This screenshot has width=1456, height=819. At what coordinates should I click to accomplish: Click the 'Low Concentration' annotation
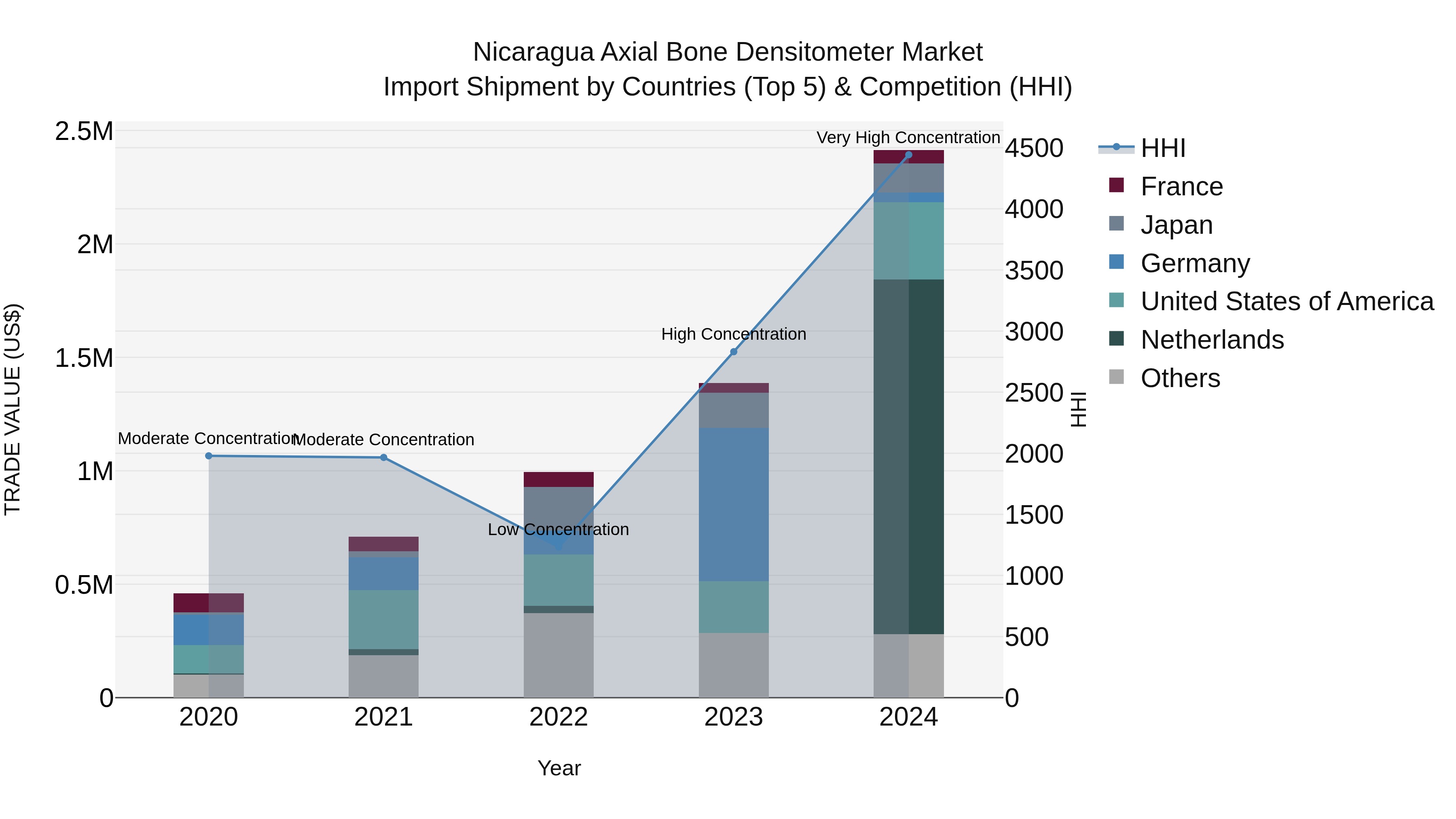pyautogui.click(x=559, y=529)
